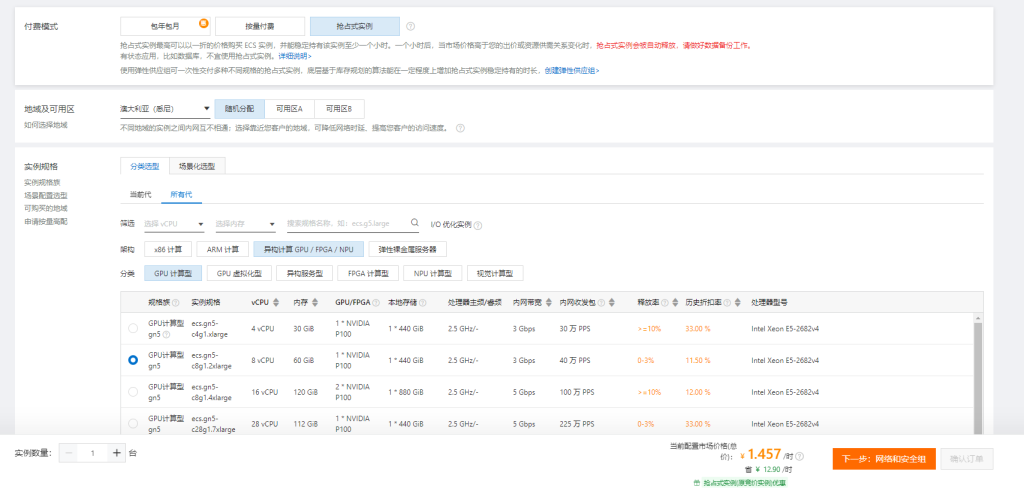The width and height of the screenshot is (1024, 493).
Task: Click 下一步：网络和安全组 button
Action: click(x=883, y=459)
